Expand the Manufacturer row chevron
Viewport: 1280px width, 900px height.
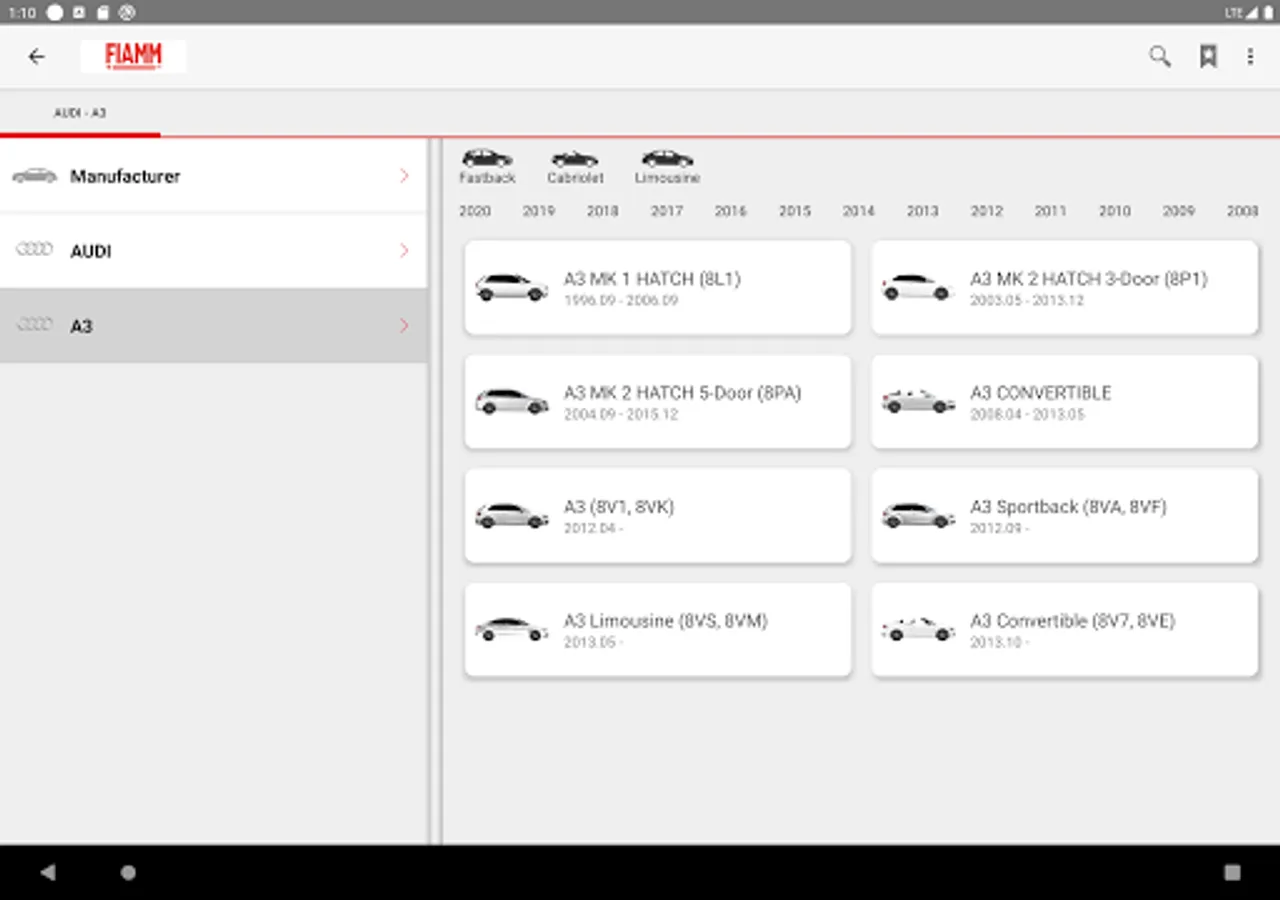point(404,176)
